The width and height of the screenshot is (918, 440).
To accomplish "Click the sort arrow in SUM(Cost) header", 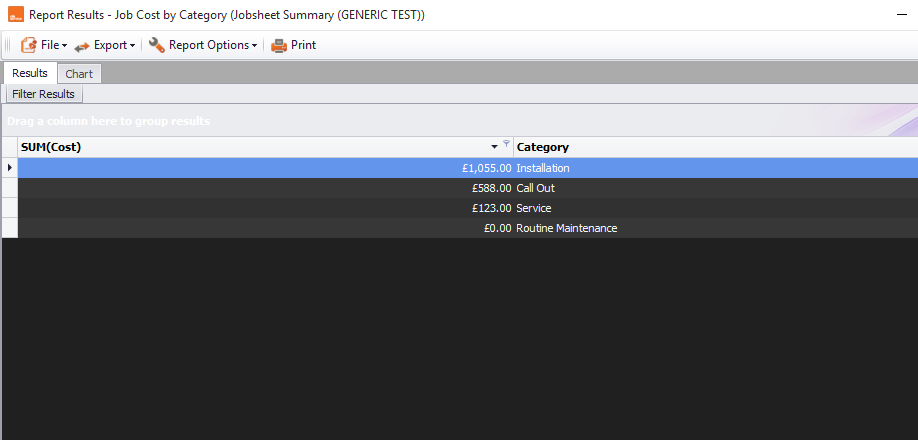I will click(495, 147).
